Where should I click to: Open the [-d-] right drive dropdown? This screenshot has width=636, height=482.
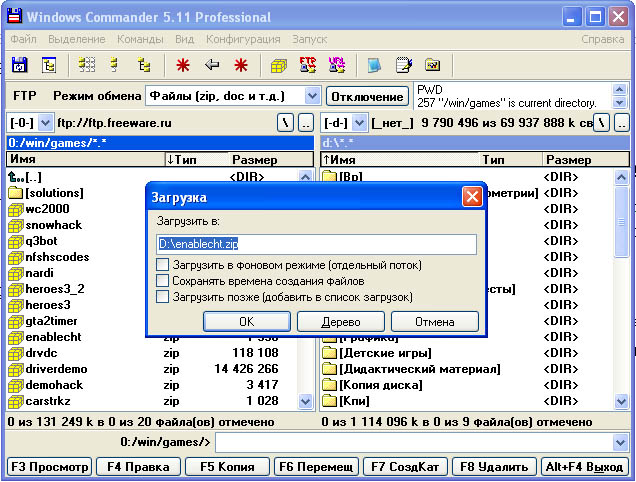359,123
